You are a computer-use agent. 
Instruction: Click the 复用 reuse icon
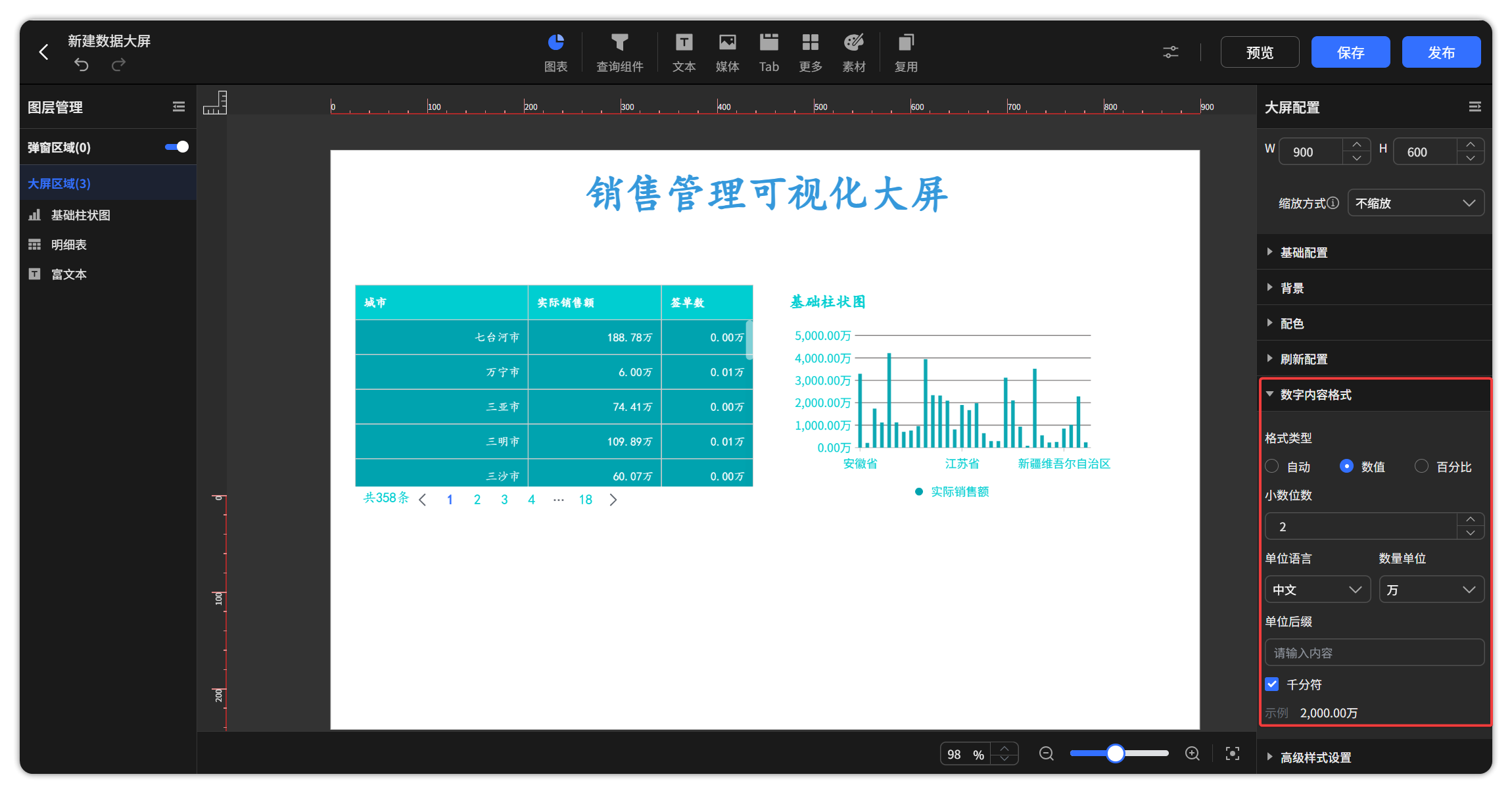coord(906,53)
